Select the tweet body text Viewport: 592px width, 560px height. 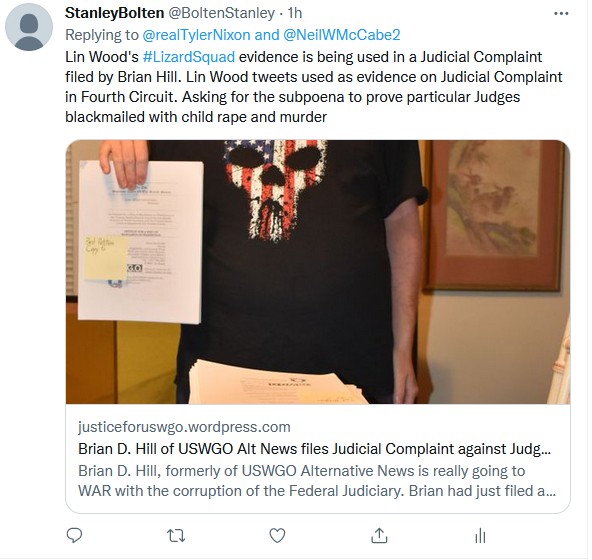pos(314,87)
